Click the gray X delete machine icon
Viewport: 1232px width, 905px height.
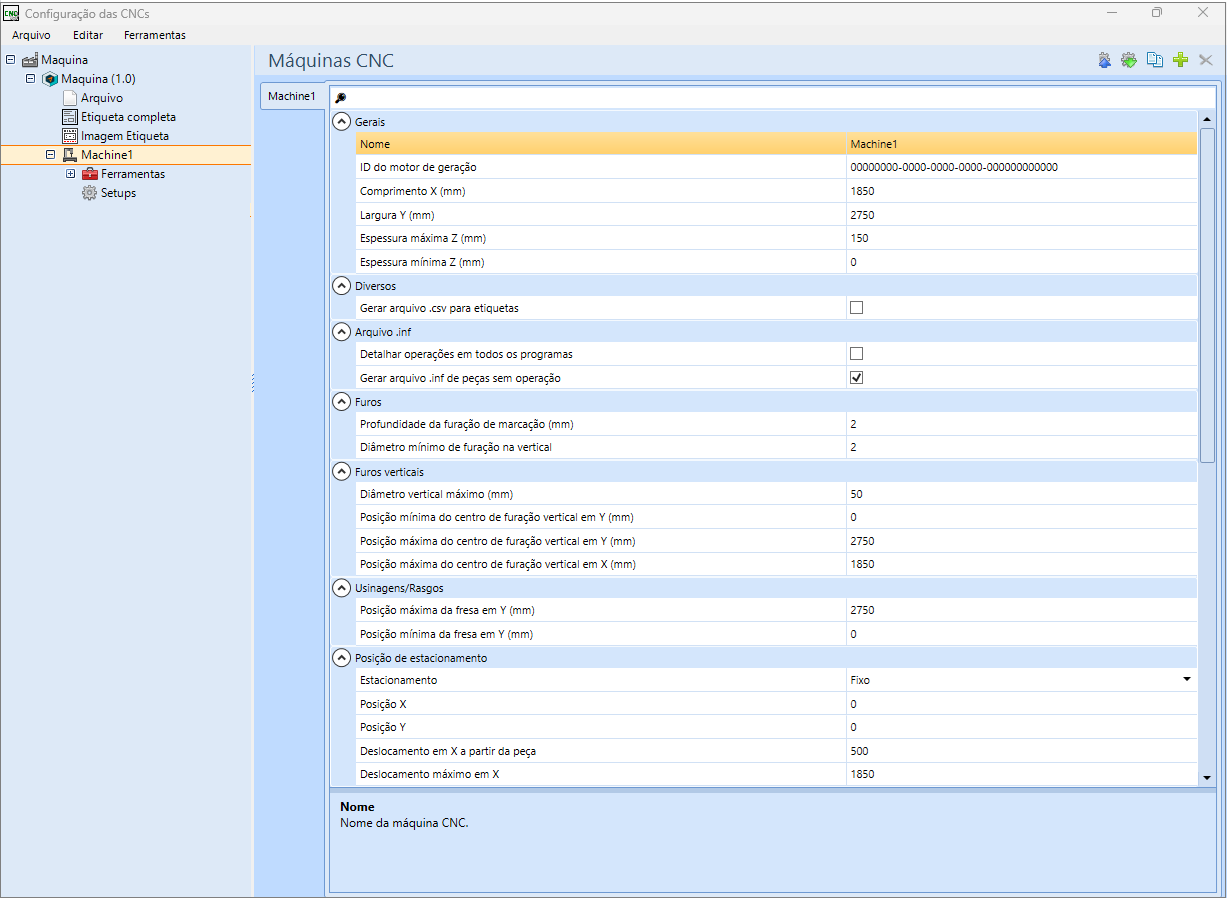1205,60
